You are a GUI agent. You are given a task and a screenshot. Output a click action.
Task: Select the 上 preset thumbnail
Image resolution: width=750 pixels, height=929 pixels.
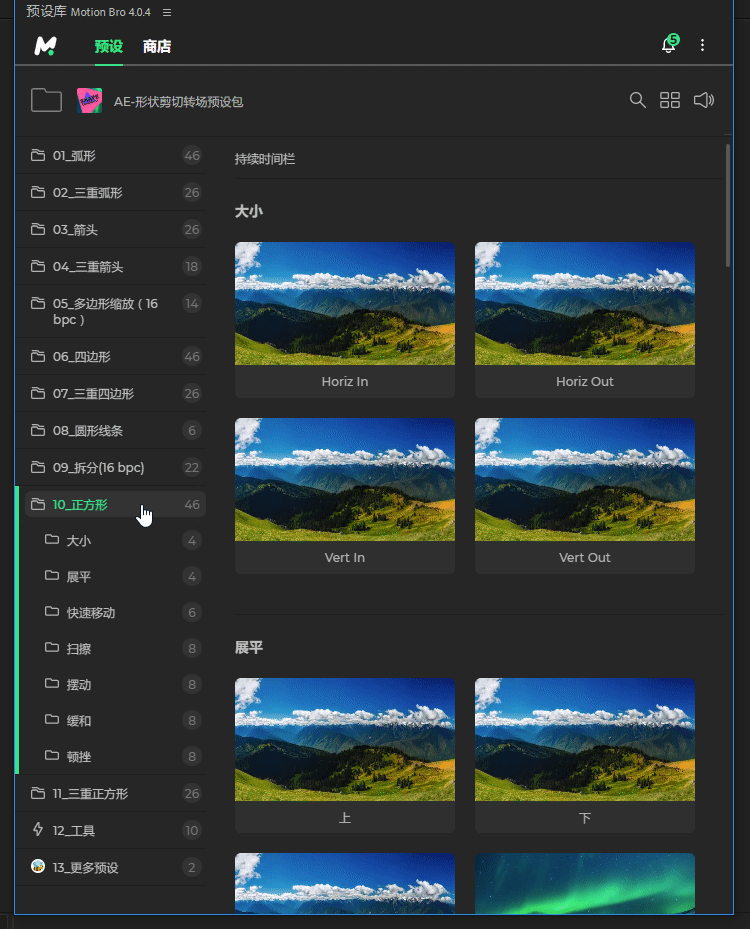345,739
